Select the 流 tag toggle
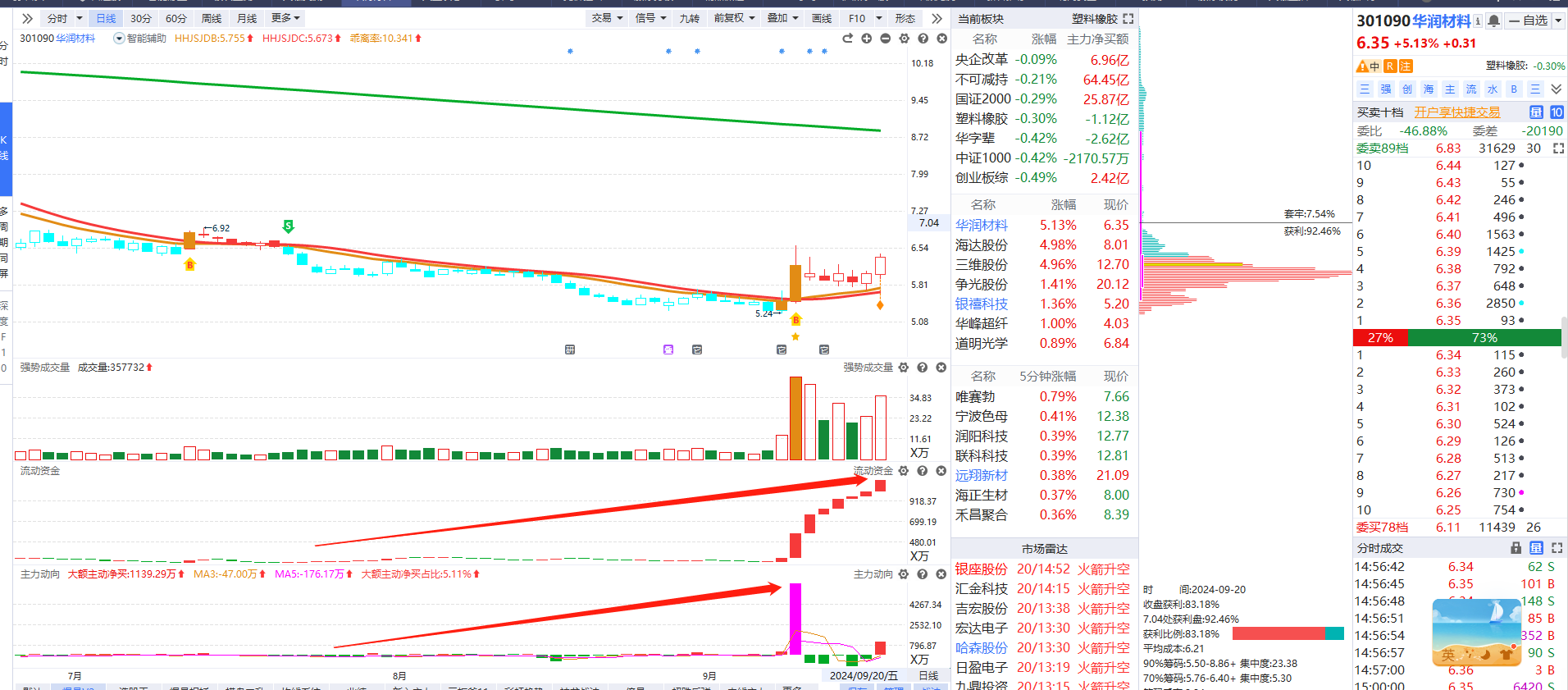 tap(1471, 89)
